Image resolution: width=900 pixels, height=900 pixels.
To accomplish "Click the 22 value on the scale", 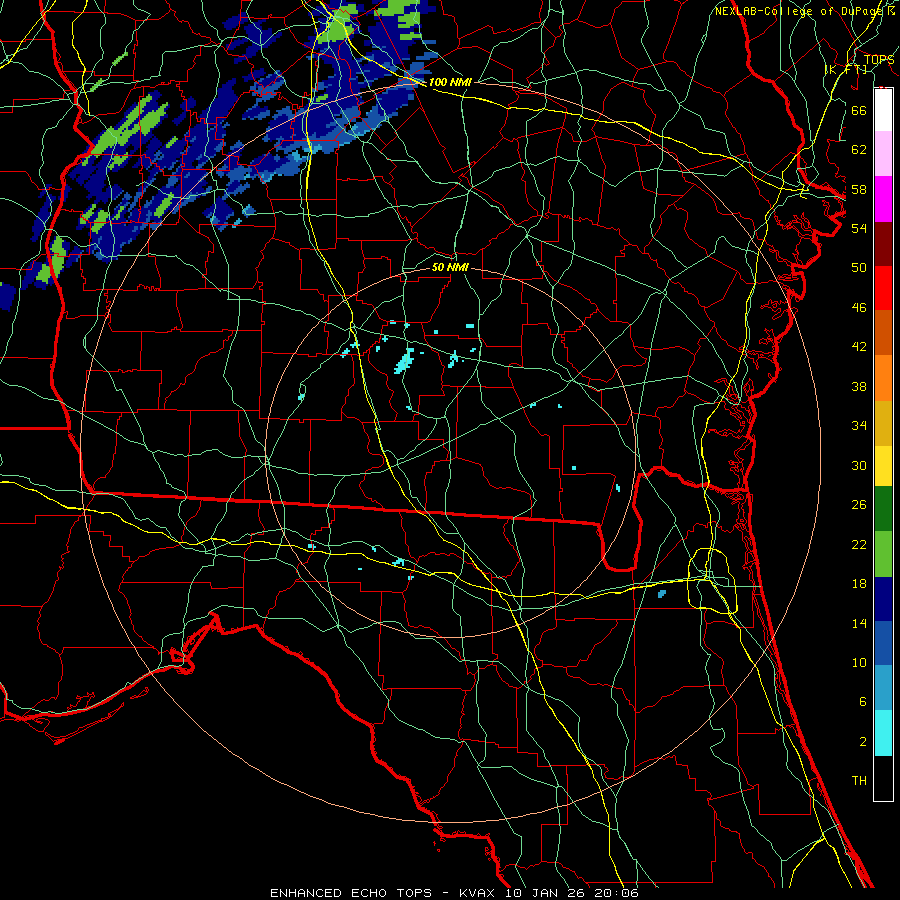I will [x=859, y=544].
